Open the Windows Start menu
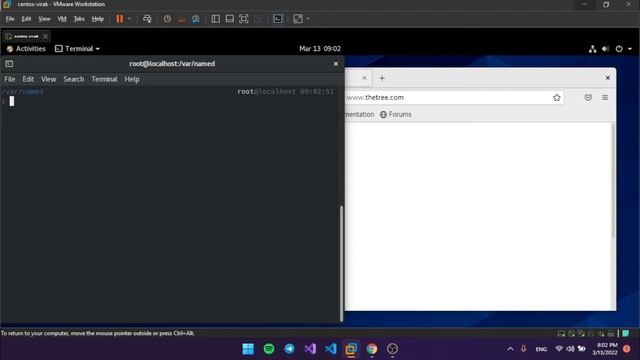Image resolution: width=640 pixels, height=360 pixels. [x=248, y=349]
